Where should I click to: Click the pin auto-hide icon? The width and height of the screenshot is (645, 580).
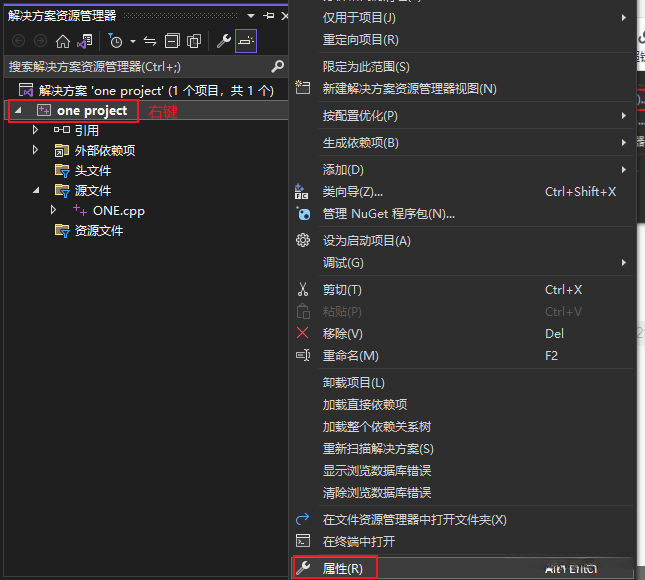pyautogui.click(x=269, y=16)
